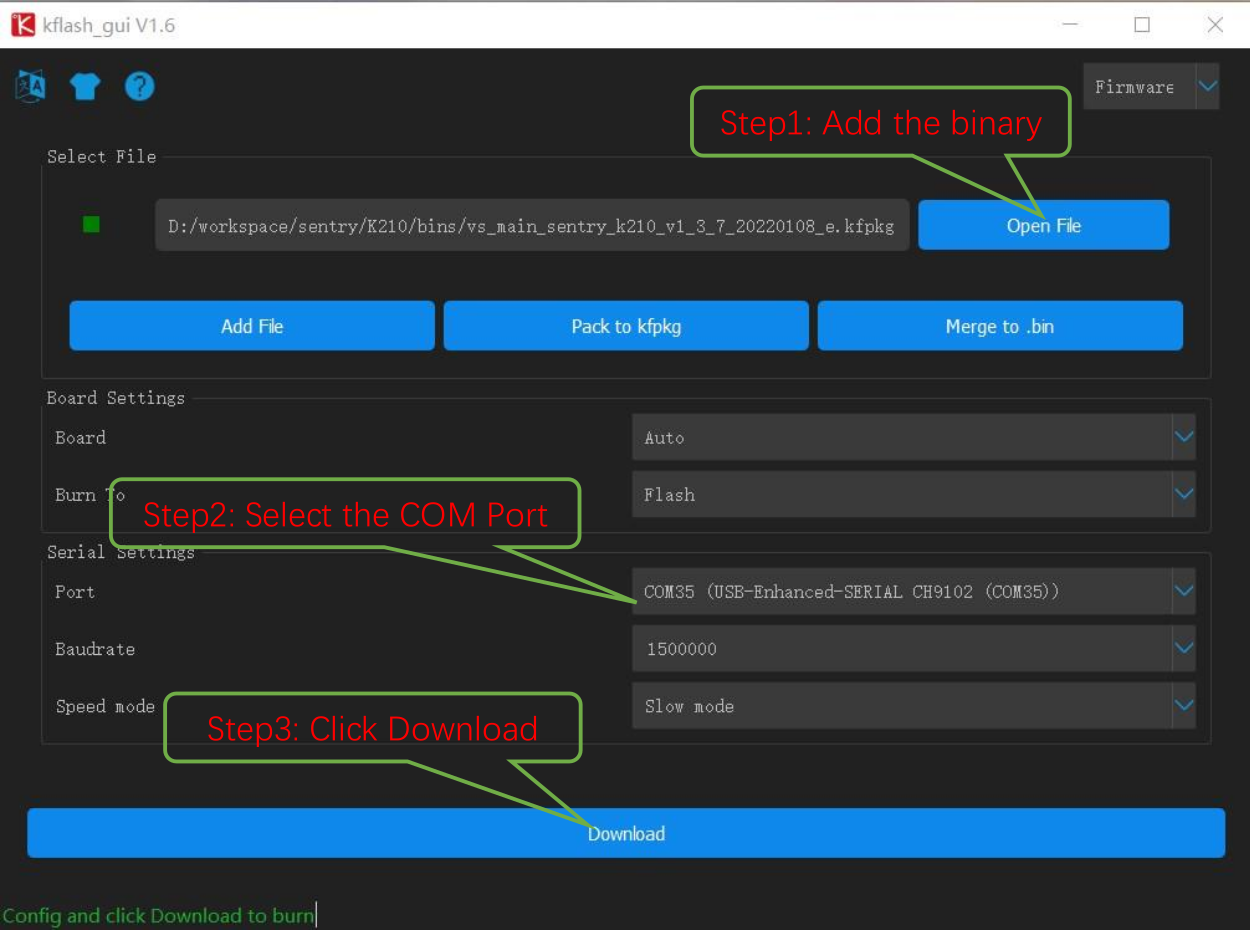The width and height of the screenshot is (1250, 932).
Task: Start burning with the Download button
Action: pyautogui.click(x=626, y=833)
